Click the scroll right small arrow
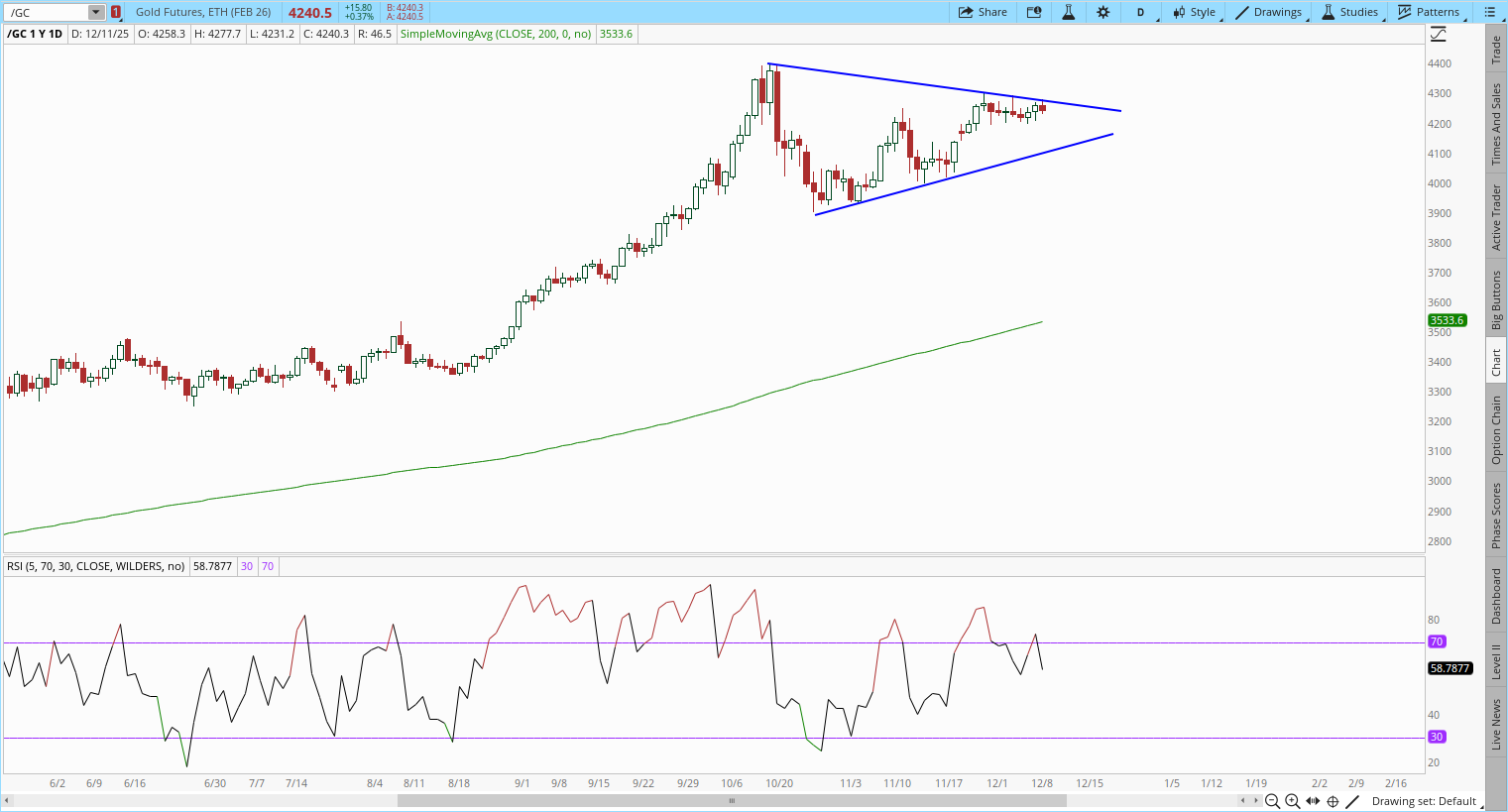1508x812 pixels. 1255,801
